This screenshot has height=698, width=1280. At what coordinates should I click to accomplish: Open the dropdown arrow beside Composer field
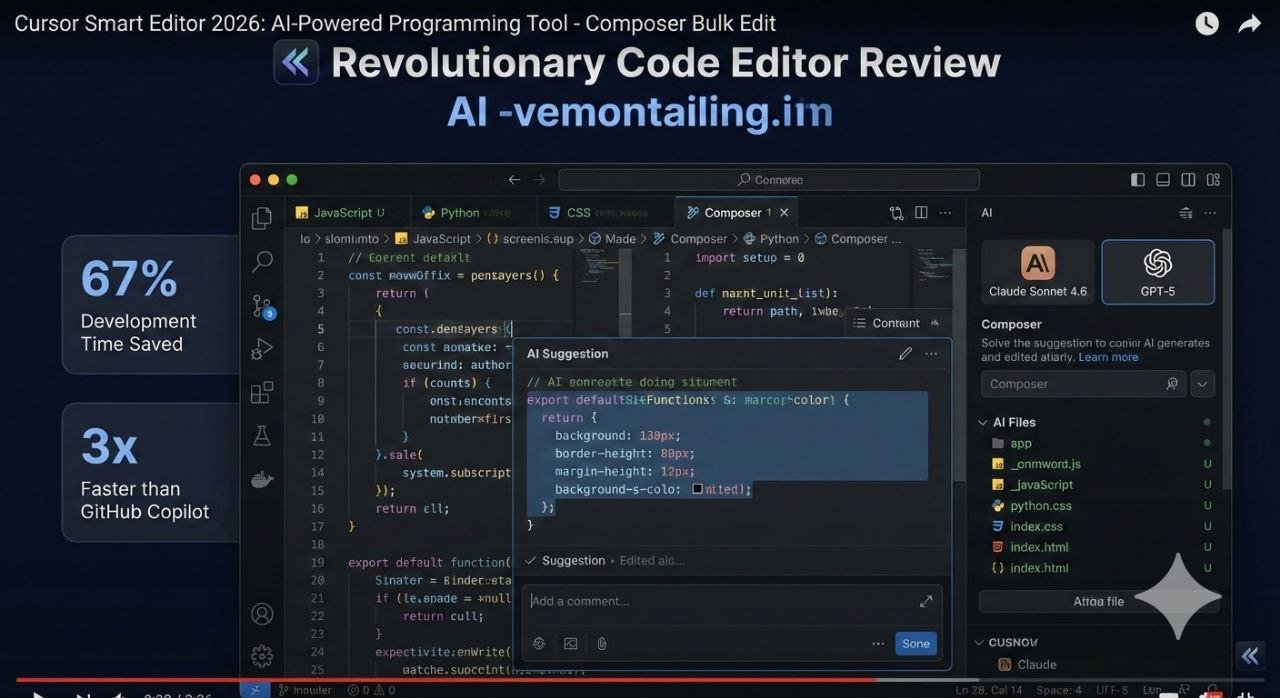(1203, 384)
